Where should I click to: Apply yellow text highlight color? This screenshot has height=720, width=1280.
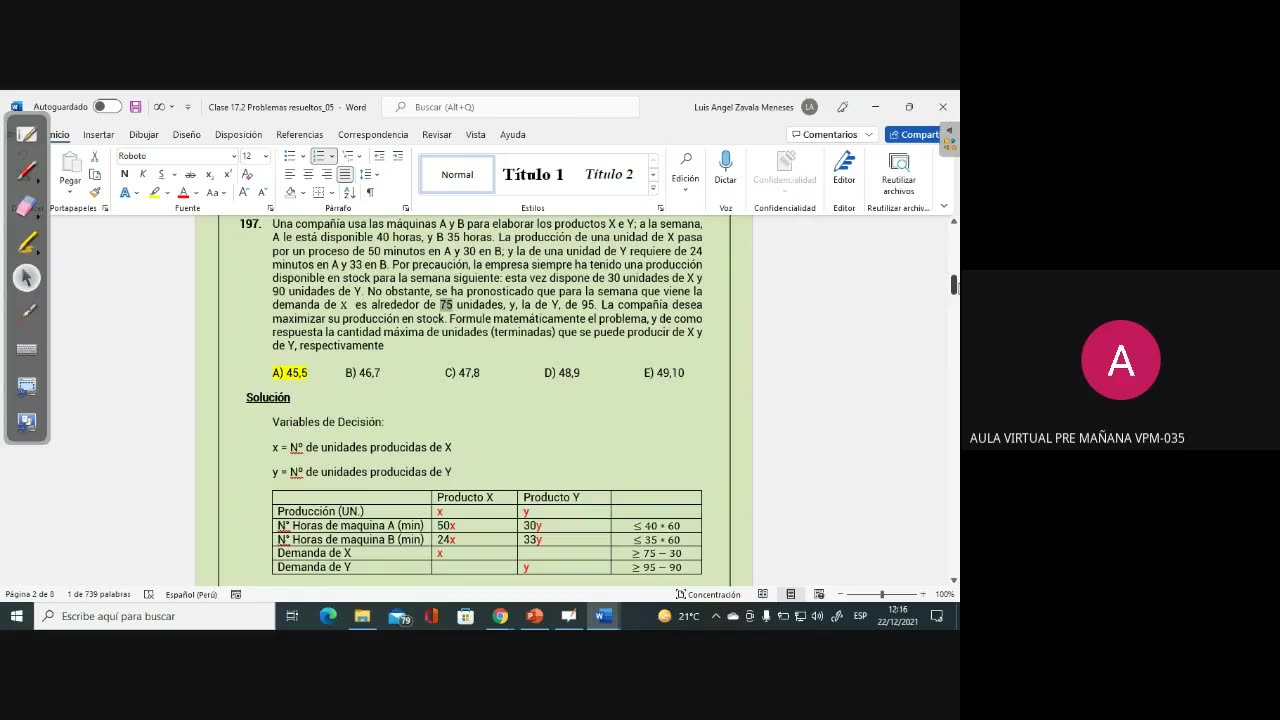coord(154,192)
